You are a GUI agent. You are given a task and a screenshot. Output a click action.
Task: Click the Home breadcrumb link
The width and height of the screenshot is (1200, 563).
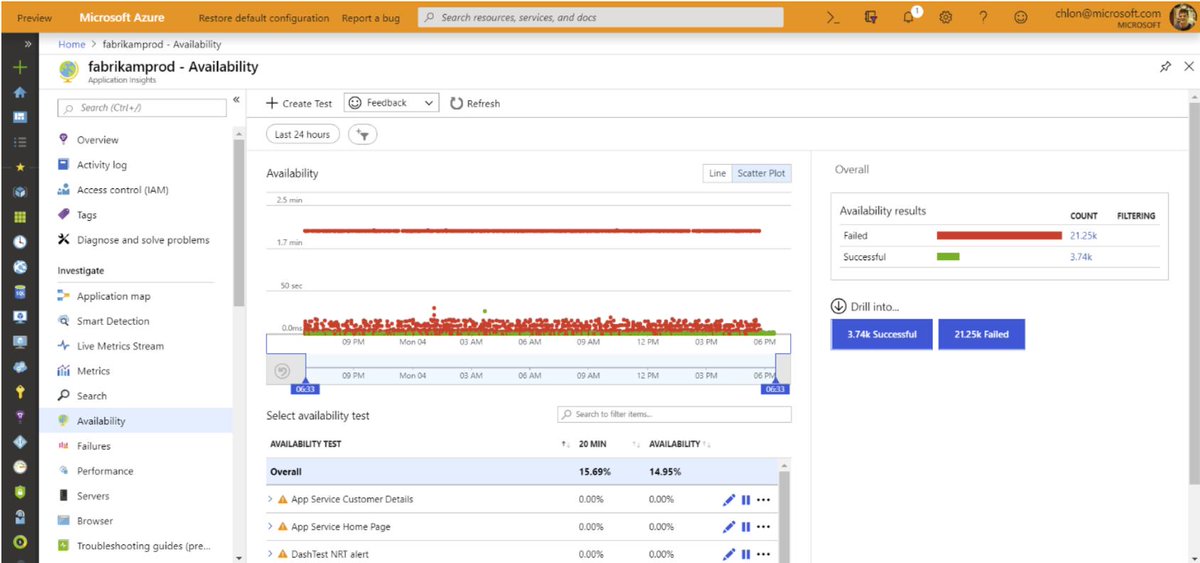click(x=71, y=44)
